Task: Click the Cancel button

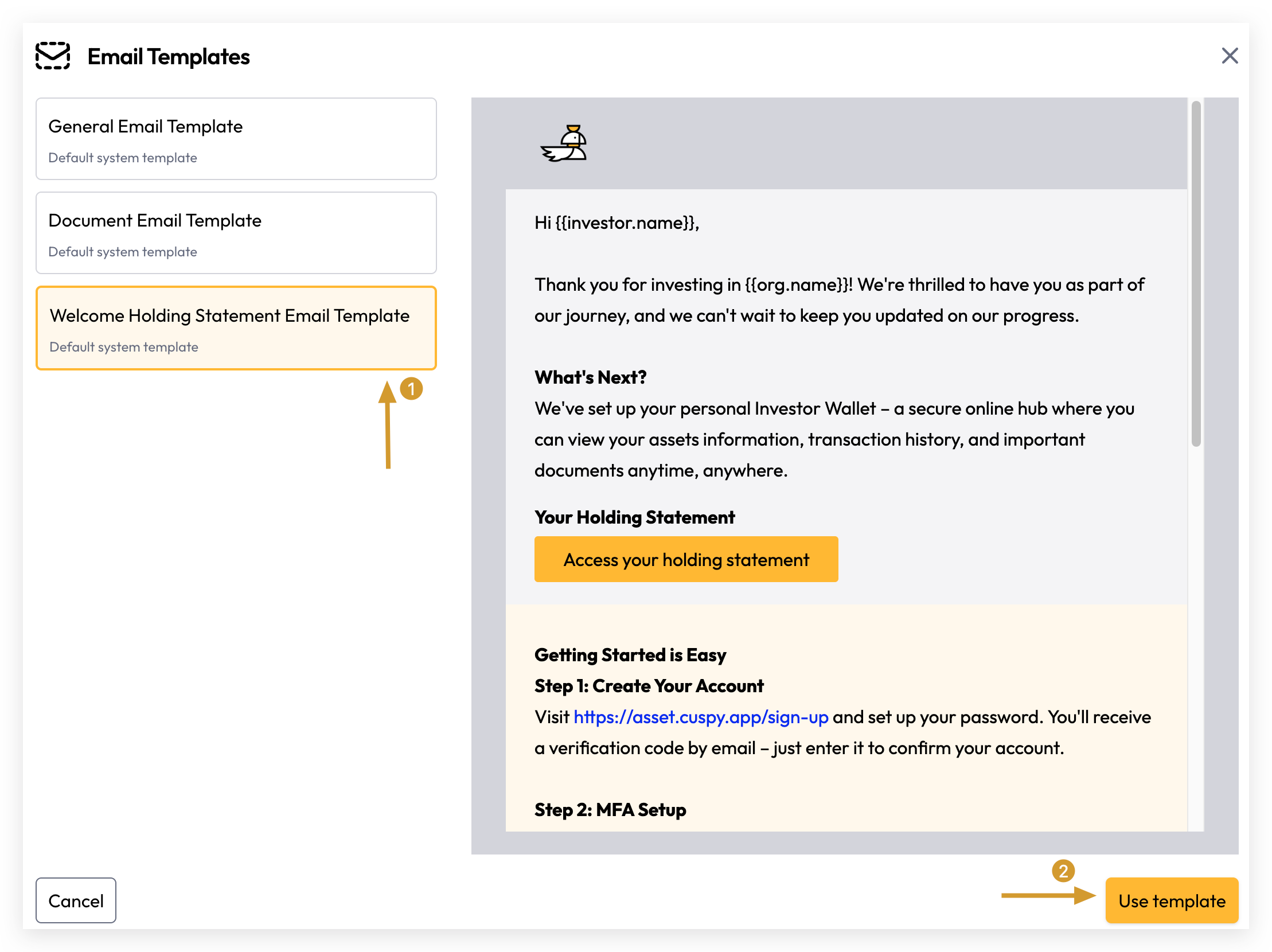Action: coord(76,900)
